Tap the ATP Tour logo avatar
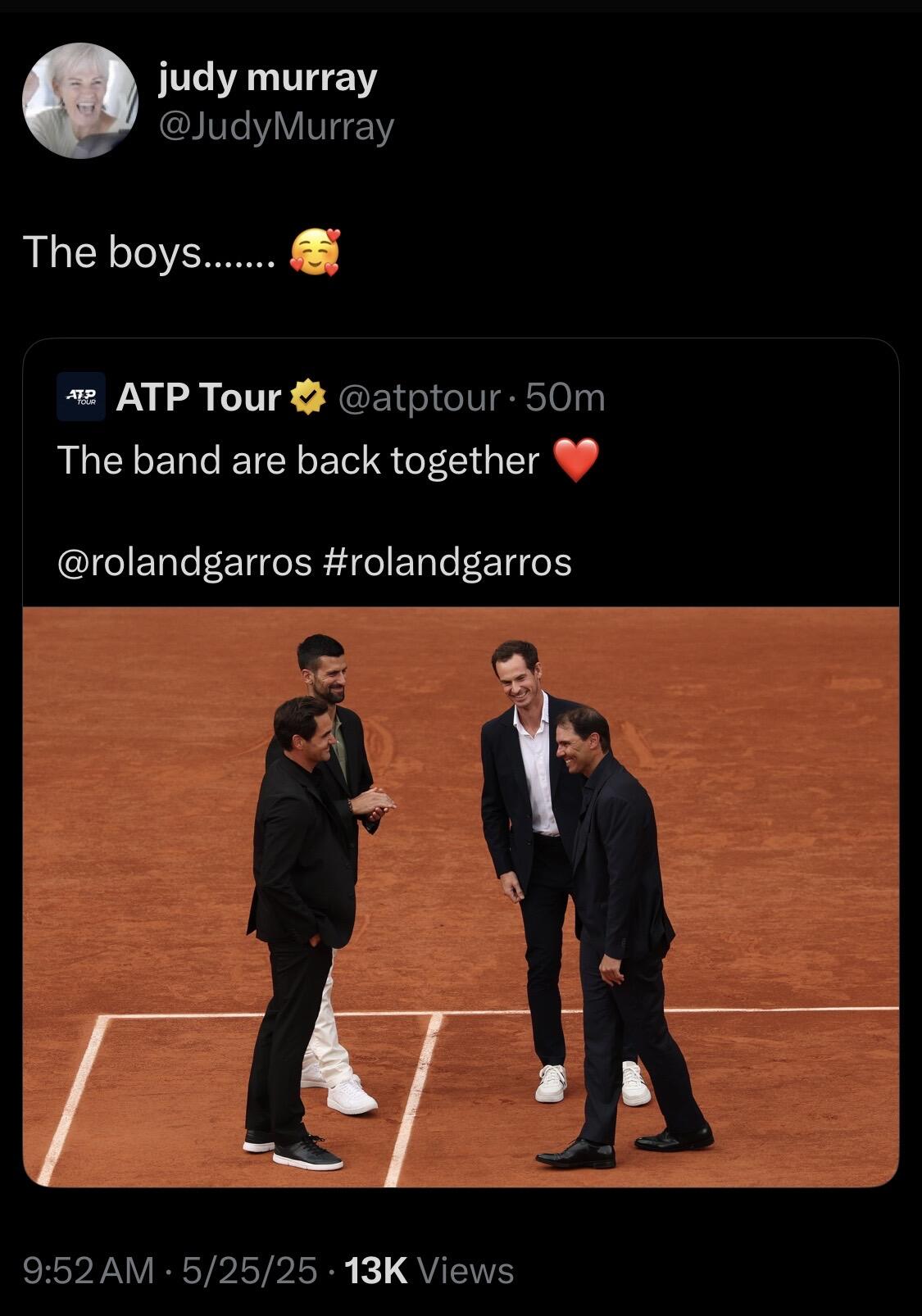This screenshot has width=922, height=1316. click(x=81, y=397)
